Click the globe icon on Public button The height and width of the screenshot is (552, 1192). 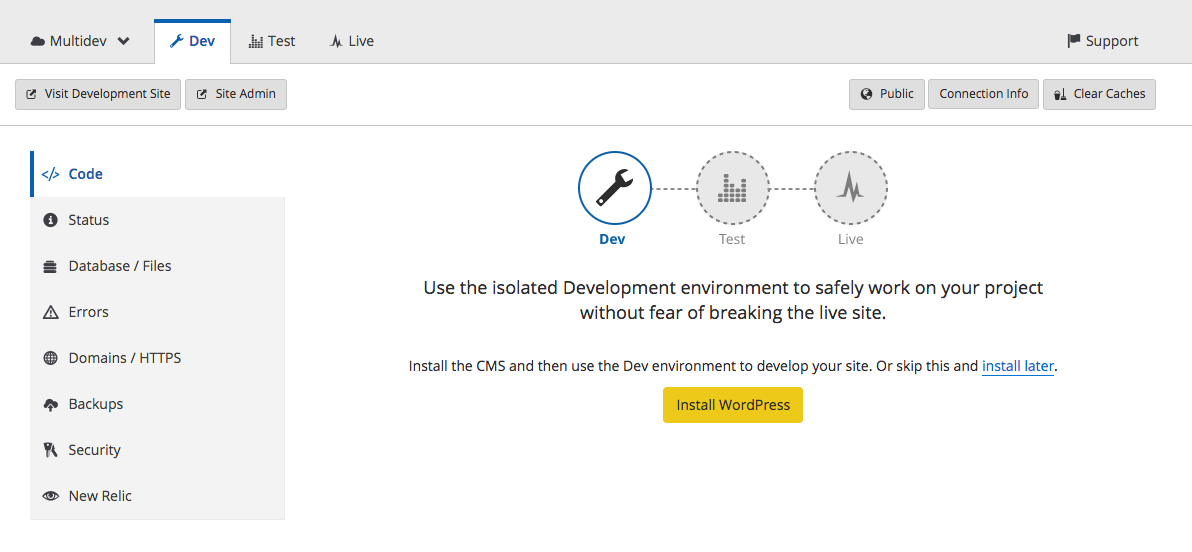(x=866, y=94)
